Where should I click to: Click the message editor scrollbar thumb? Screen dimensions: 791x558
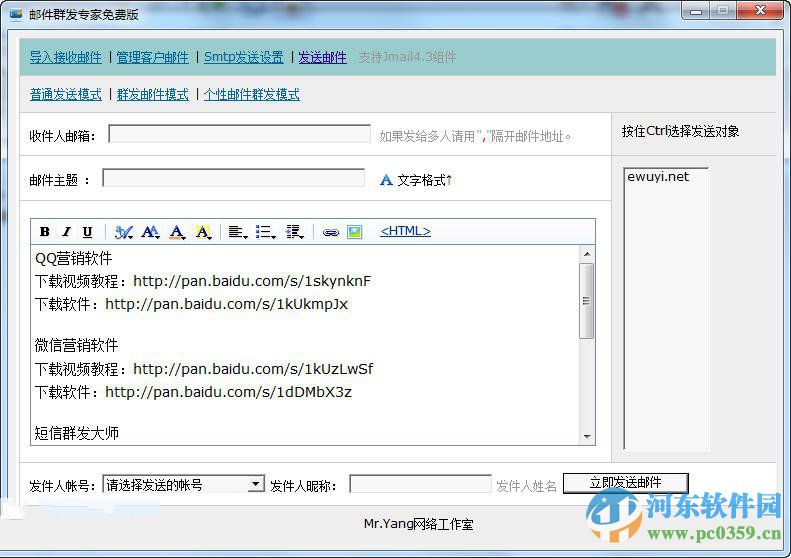click(x=587, y=301)
